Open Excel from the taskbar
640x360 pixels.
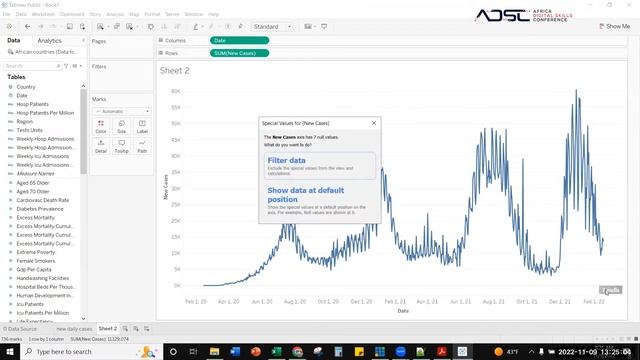(276, 351)
